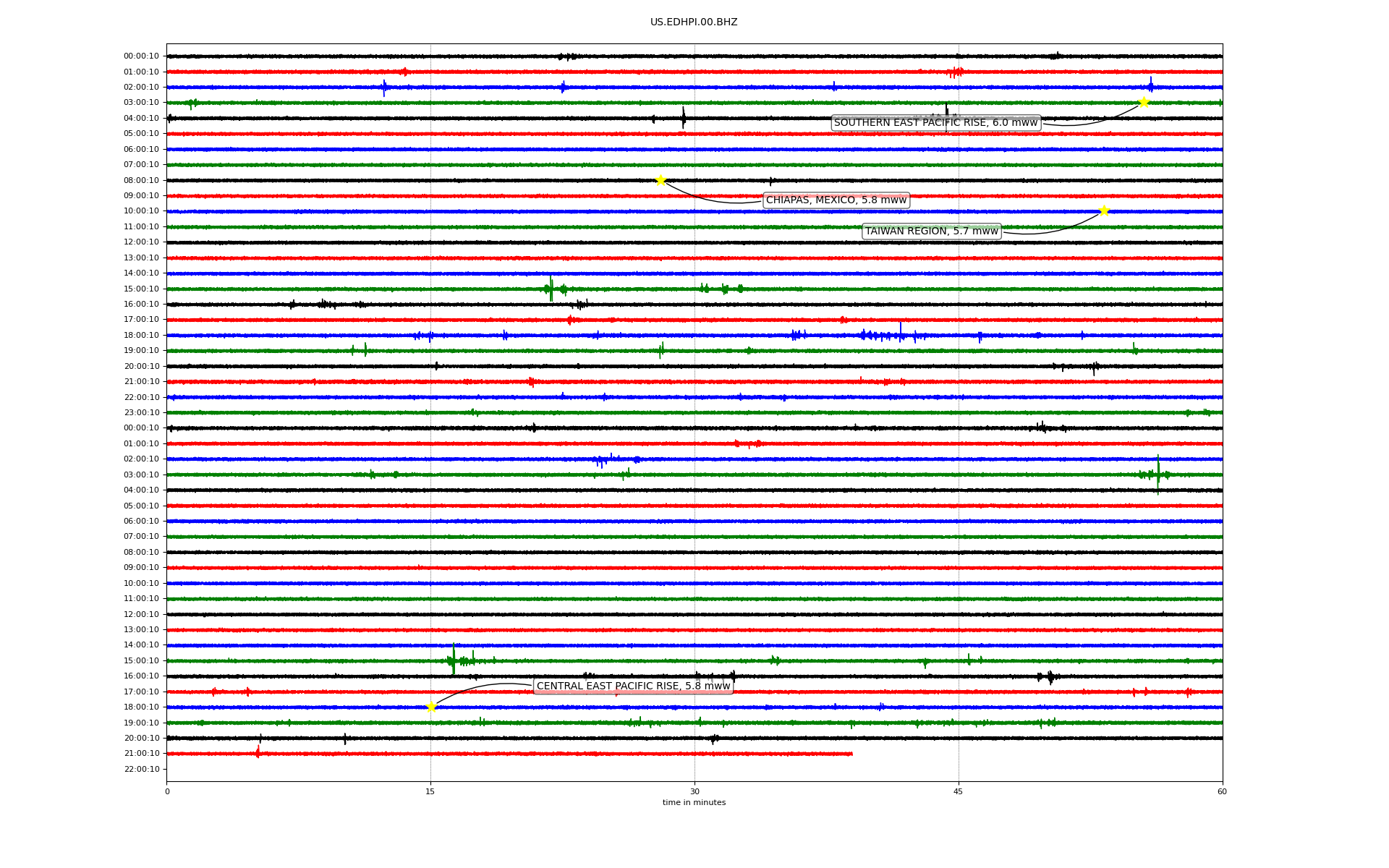
Task: Select the 'TAIWAN REGION, 5.7 mww' annotation label
Action: point(932,231)
